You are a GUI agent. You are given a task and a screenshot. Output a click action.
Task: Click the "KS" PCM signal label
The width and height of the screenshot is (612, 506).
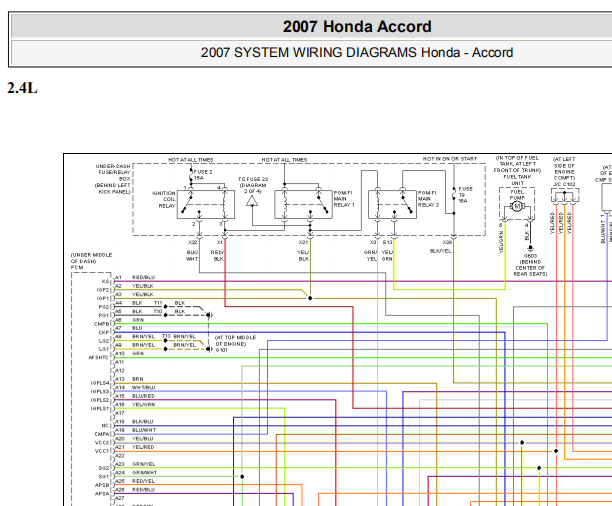pos(105,282)
